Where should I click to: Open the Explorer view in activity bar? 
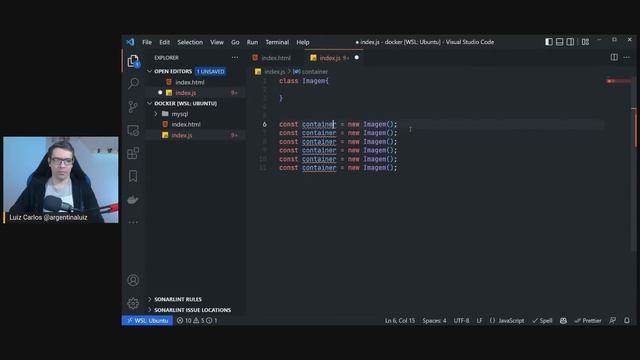(x=133, y=61)
